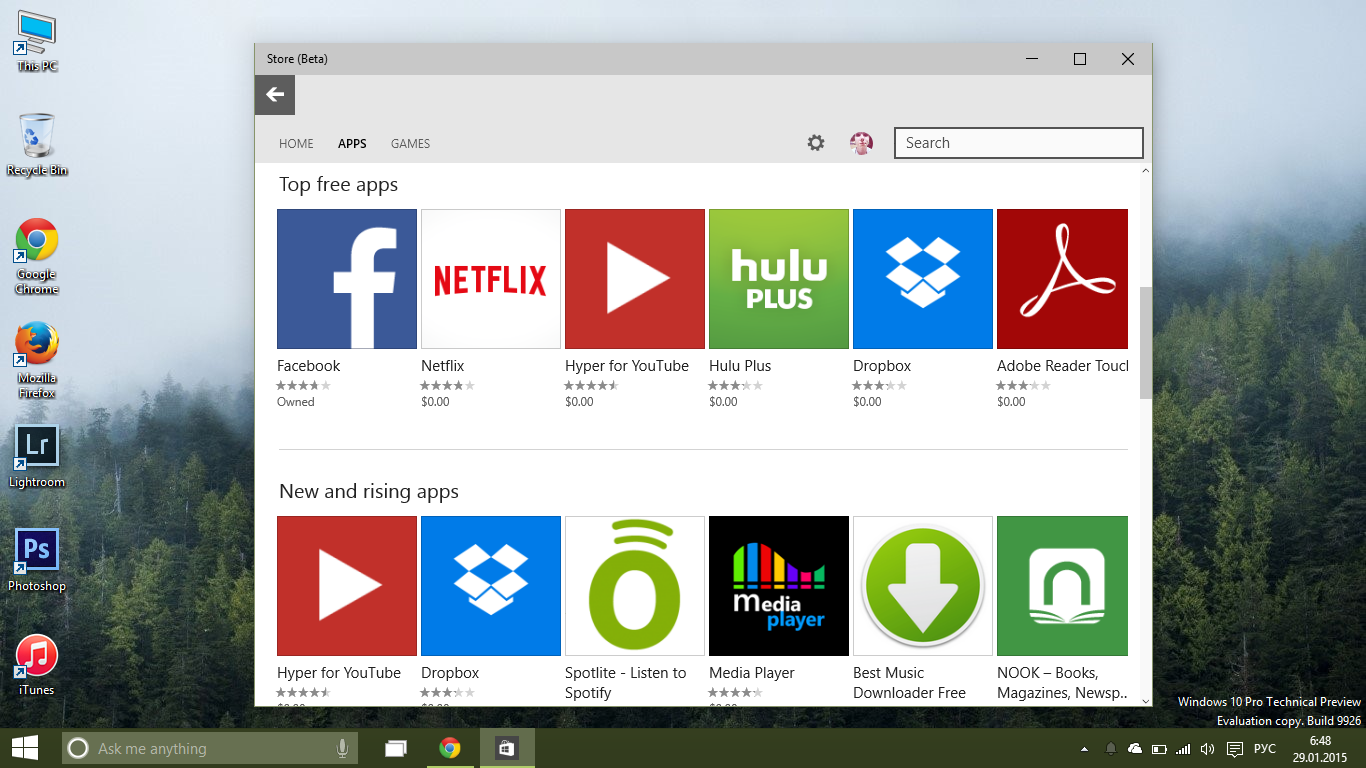Click the Facebook app name text
Screen dimensions: 1366x768
(308, 366)
